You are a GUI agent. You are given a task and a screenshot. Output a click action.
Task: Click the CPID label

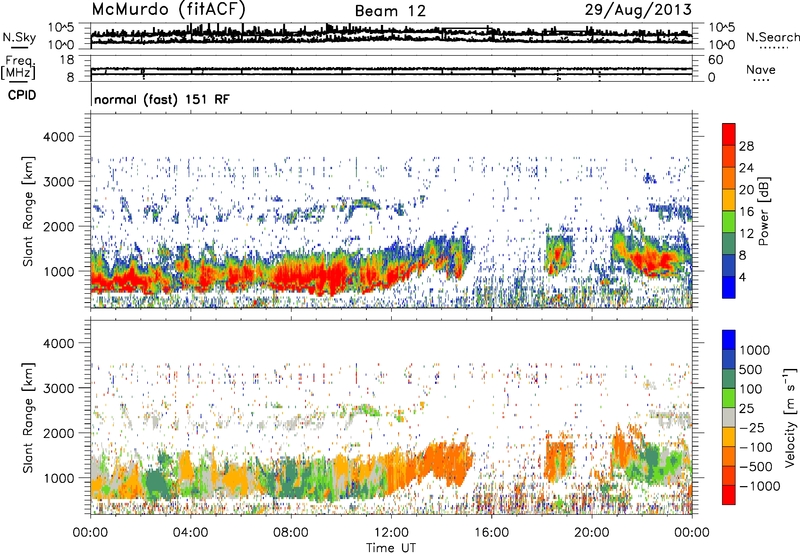point(22,95)
